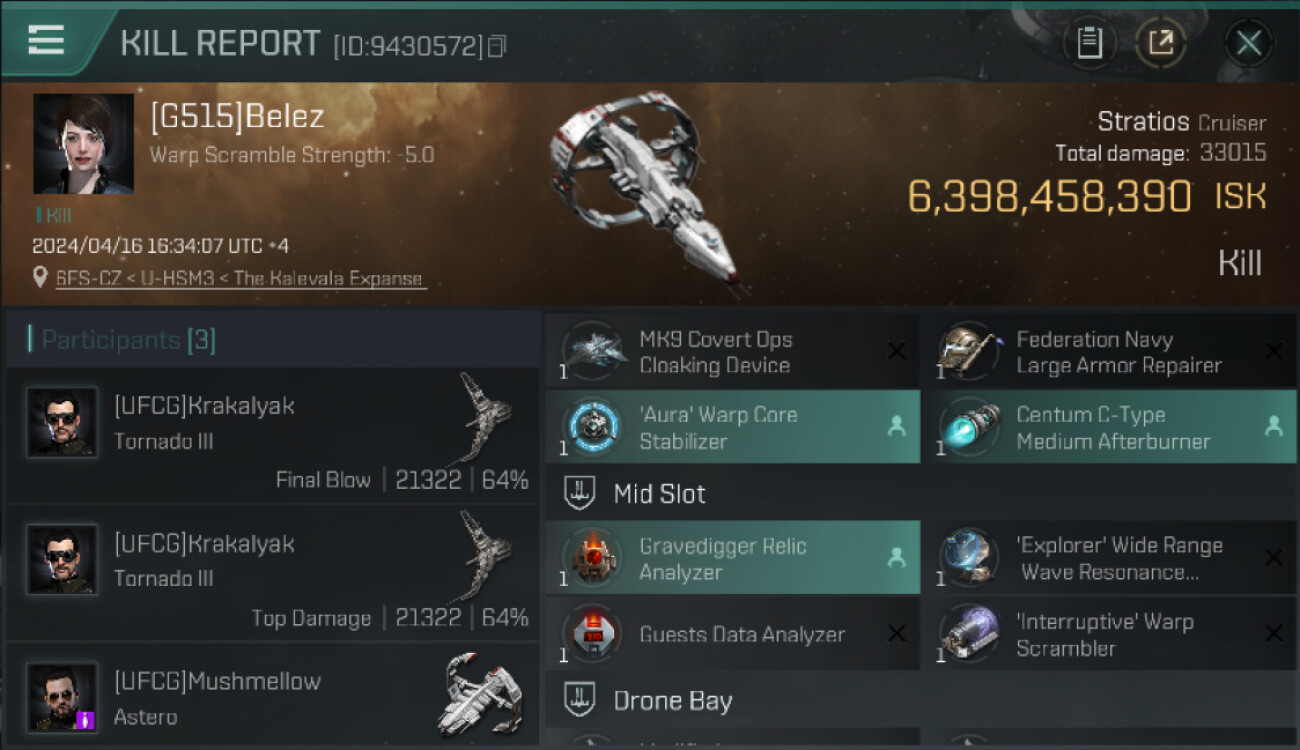Open the Kalevala Expanse location link
This screenshot has width=1300, height=750.
tap(240, 279)
